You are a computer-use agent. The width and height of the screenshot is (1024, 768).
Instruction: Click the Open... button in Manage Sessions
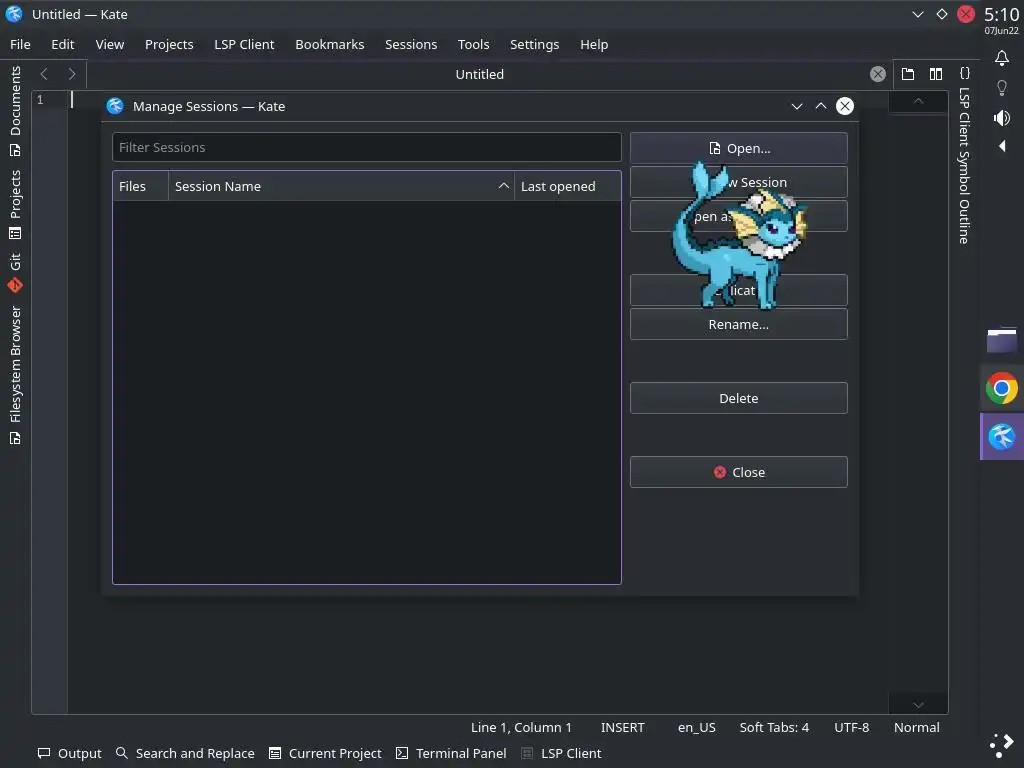739,148
